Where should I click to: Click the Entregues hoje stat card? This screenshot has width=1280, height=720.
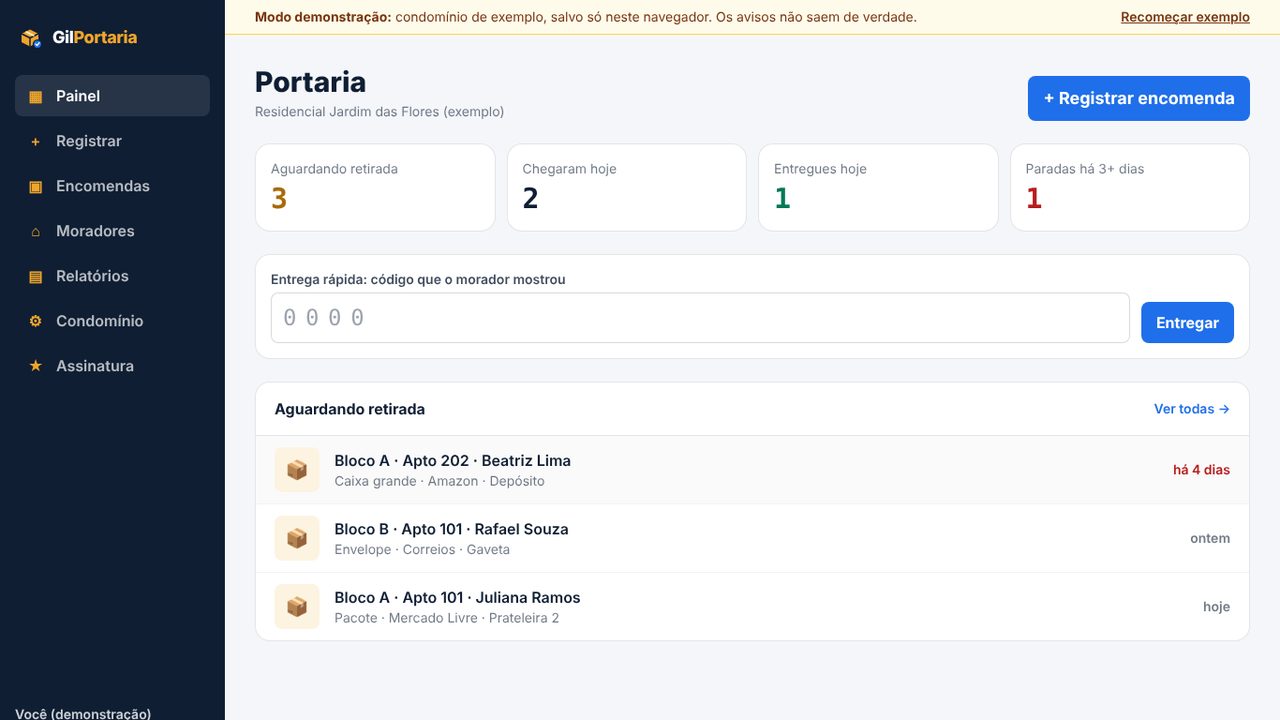(x=878, y=188)
